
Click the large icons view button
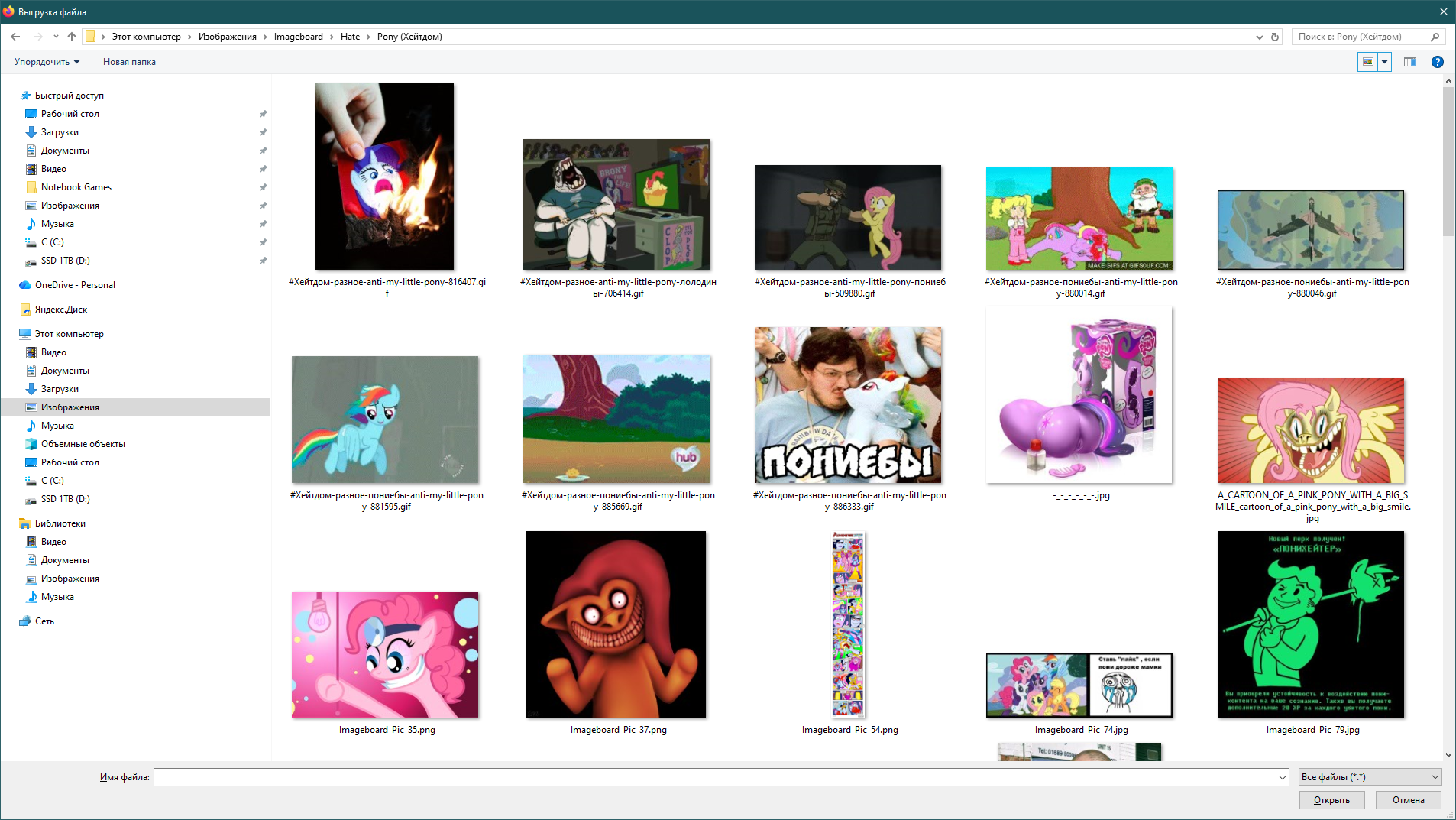click(x=1368, y=62)
